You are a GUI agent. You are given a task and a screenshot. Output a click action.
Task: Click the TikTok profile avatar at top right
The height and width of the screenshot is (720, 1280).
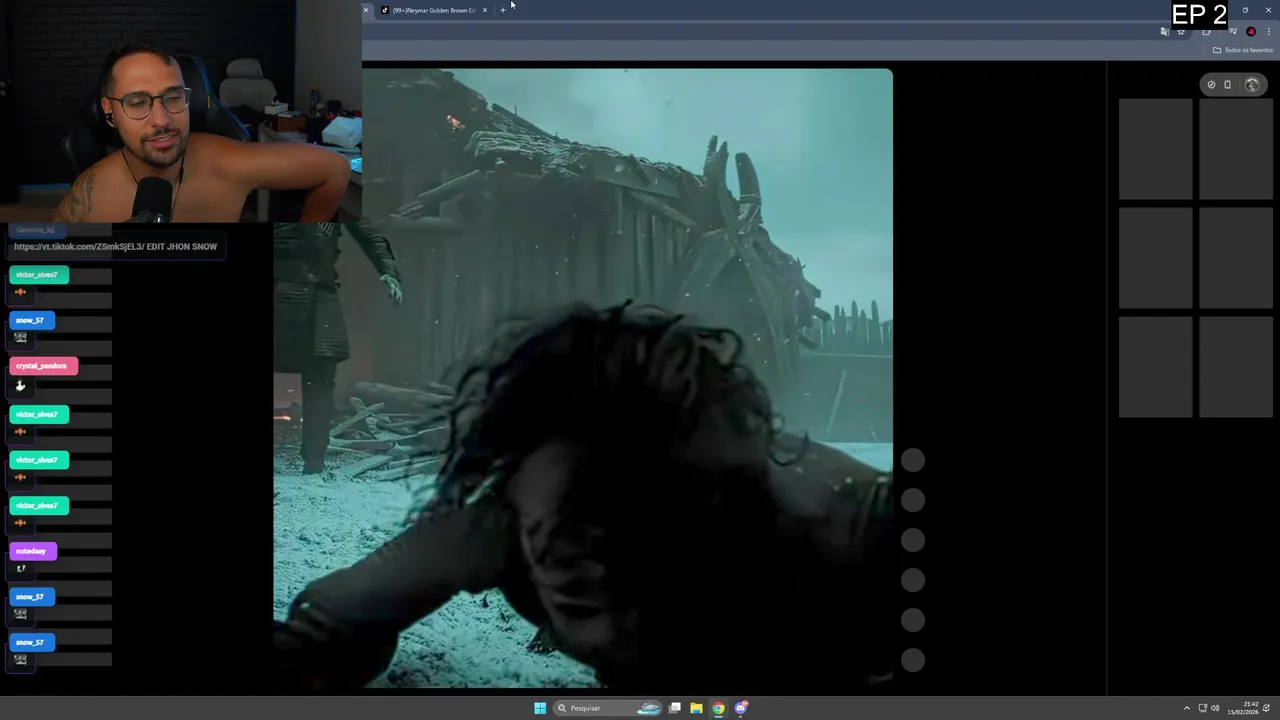(x=1252, y=84)
